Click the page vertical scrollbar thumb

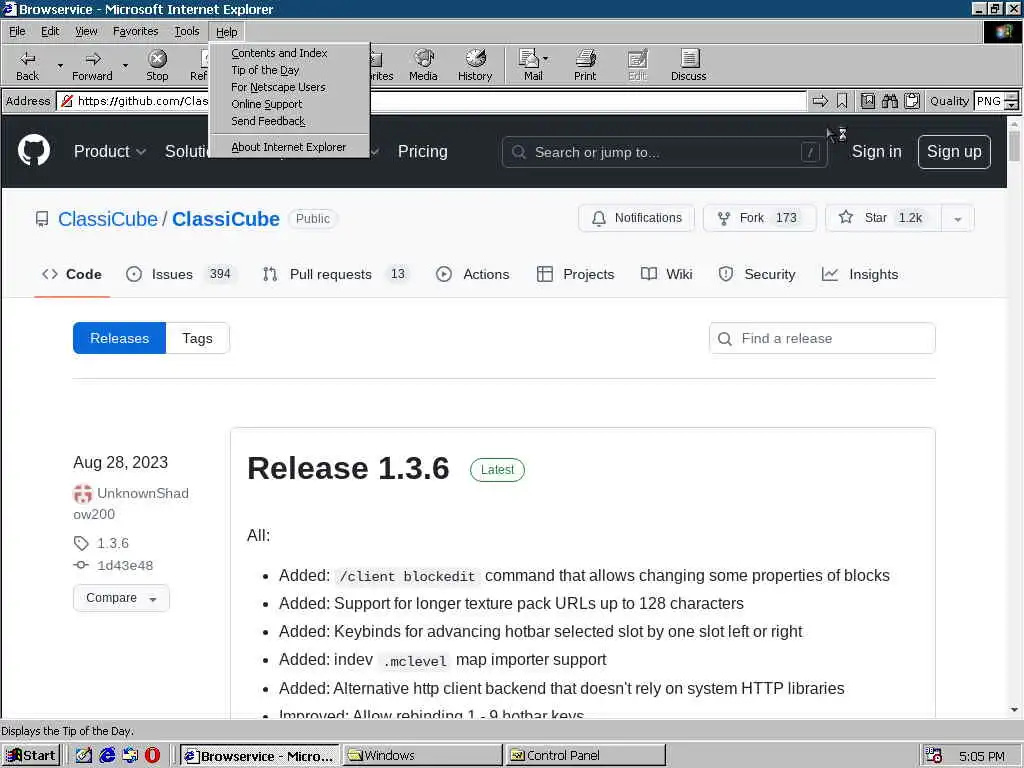click(1014, 145)
